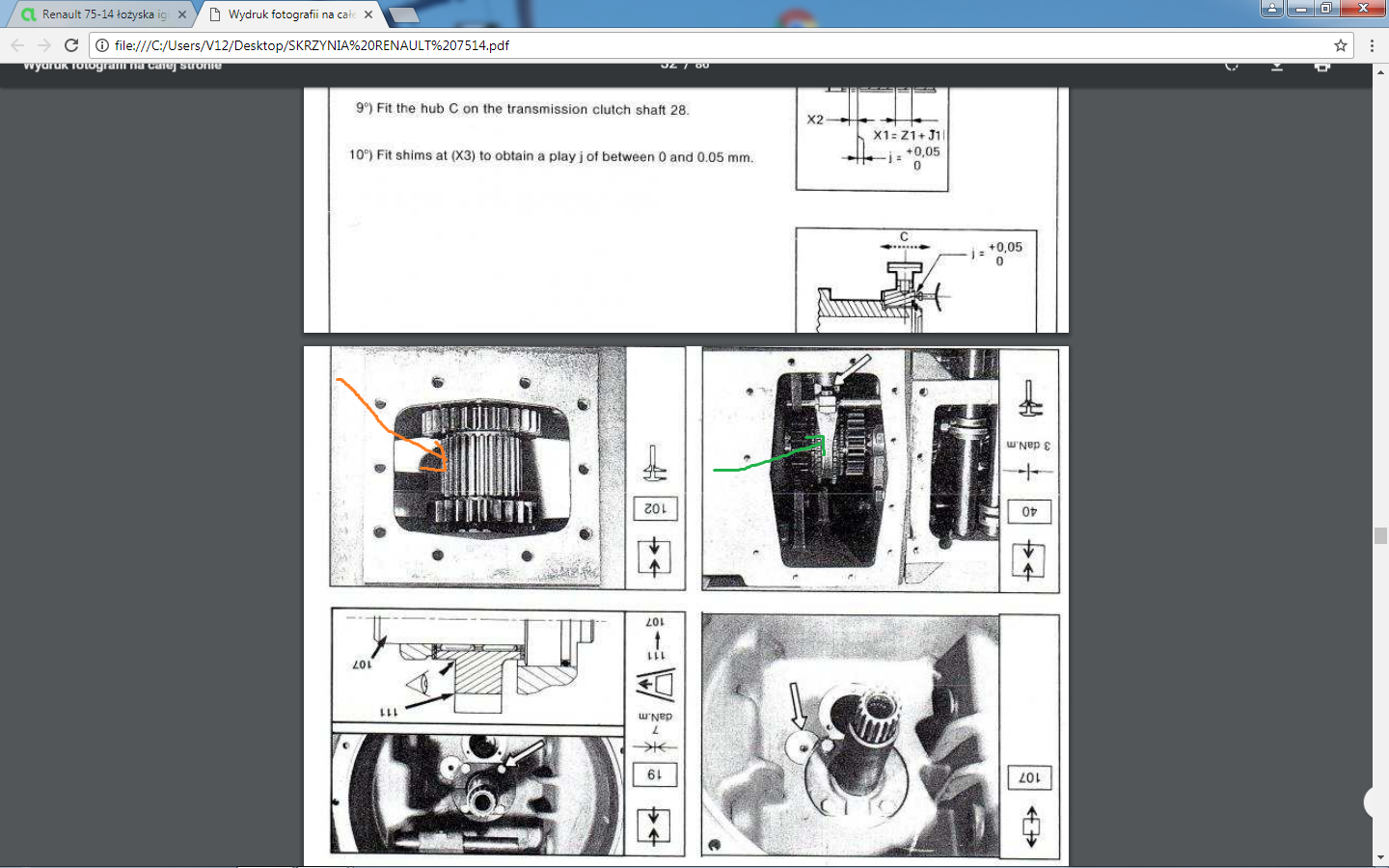Open a new browser tab
The width and height of the screenshot is (1389, 868).
403,14
